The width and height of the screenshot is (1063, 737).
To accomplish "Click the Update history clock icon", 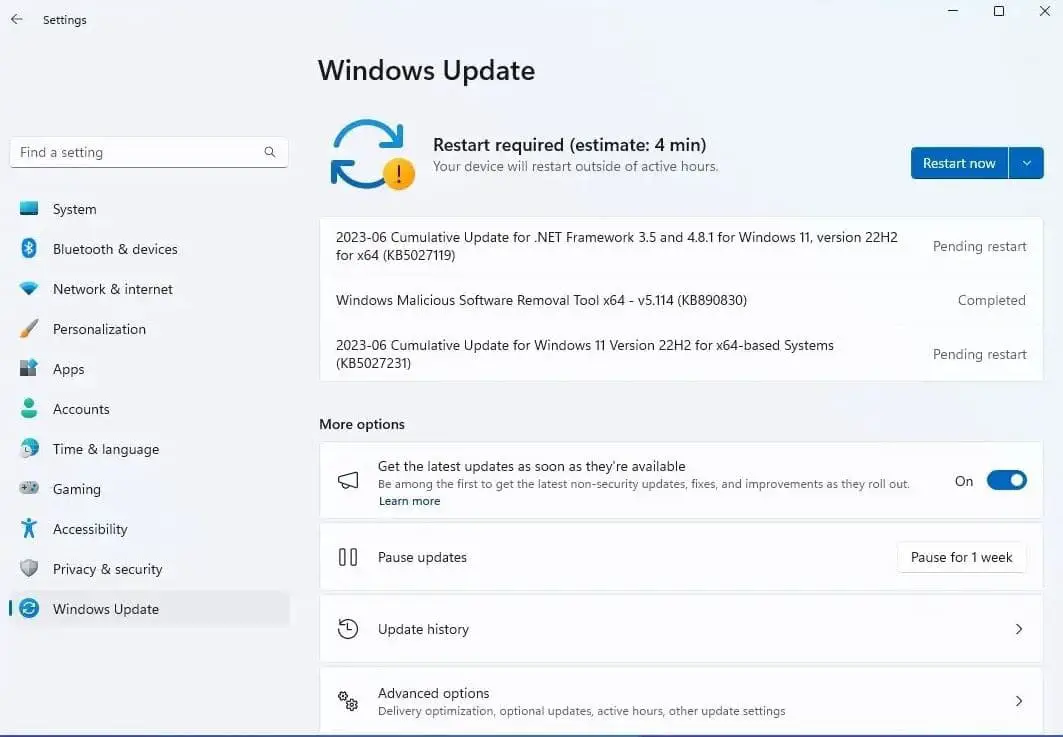I will coord(348,629).
